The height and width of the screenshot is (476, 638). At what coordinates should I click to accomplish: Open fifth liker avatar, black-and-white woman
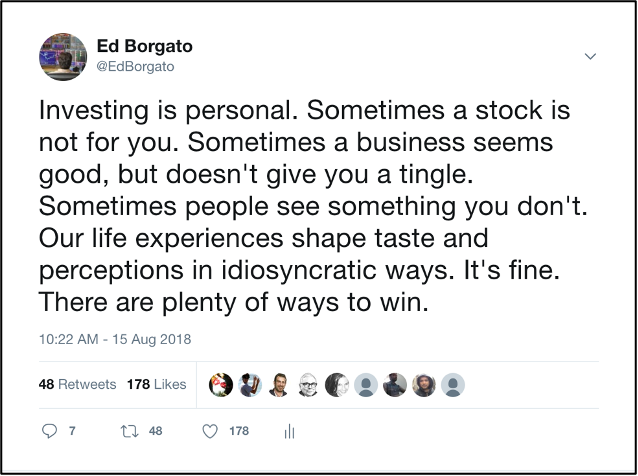337,385
